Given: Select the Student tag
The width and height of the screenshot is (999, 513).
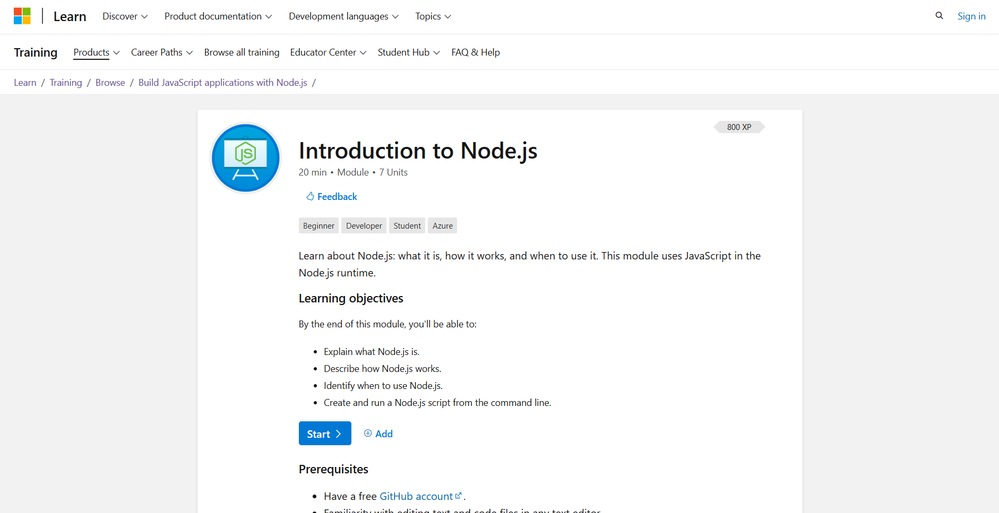Looking at the screenshot, I should 407,226.
